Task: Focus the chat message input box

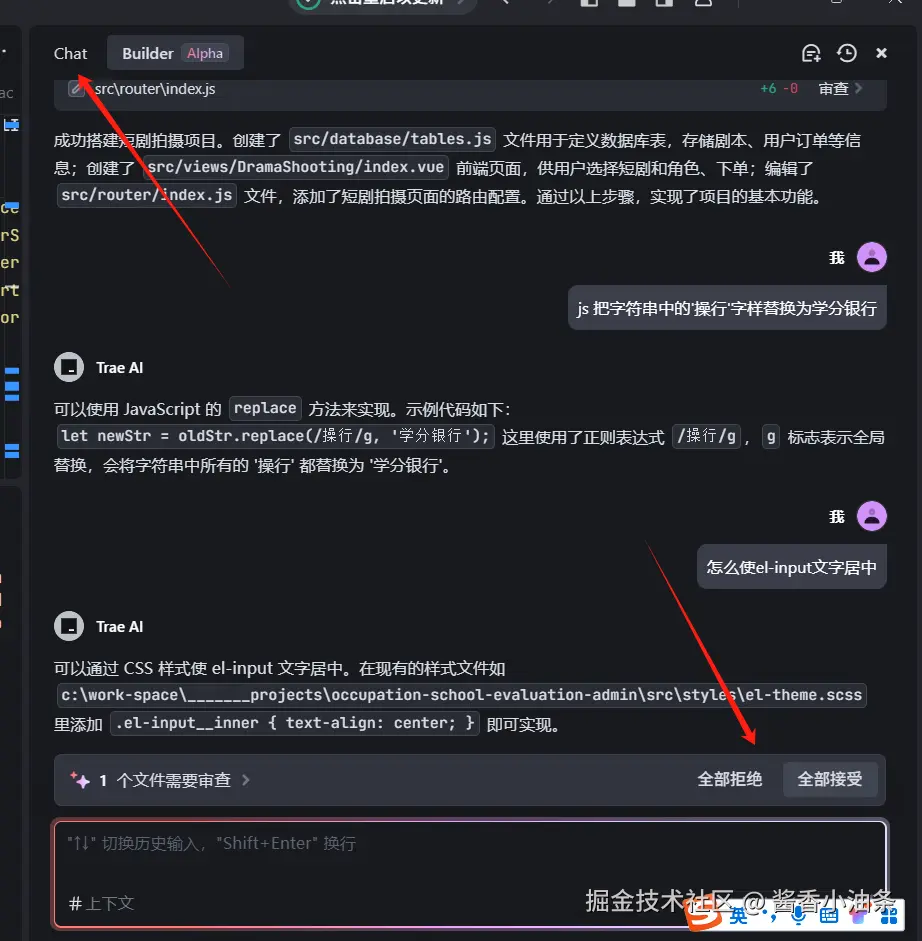Action: pyautogui.click(x=469, y=874)
